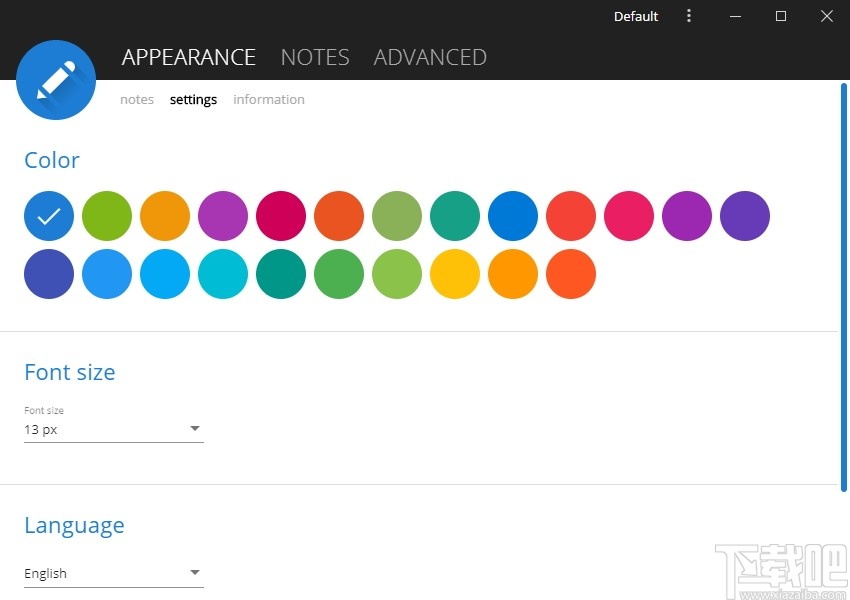
Task: Select the indigo color swatch
Action: (x=49, y=274)
